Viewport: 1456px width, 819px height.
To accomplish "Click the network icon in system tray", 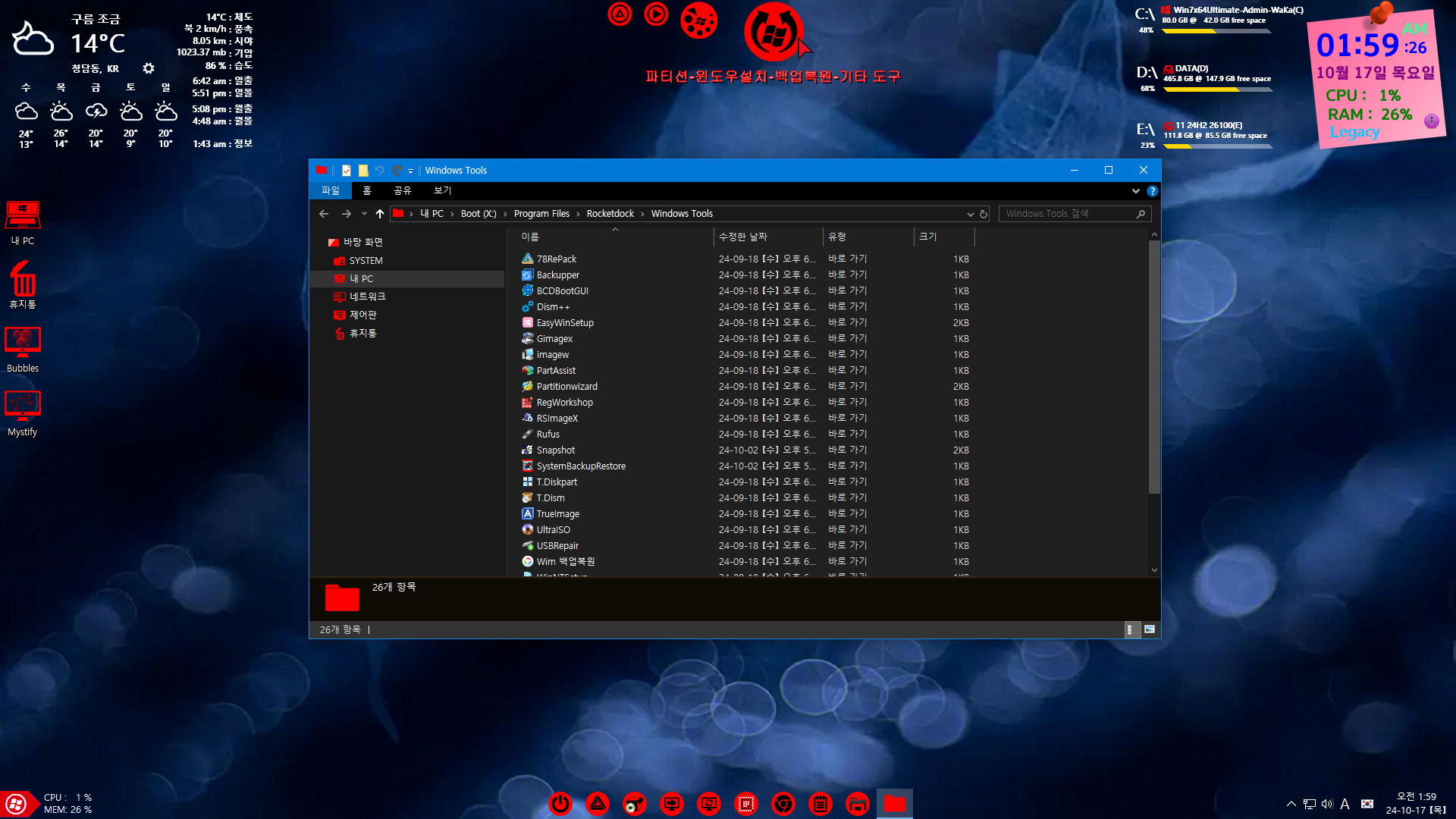I will pyautogui.click(x=1310, y=804).
